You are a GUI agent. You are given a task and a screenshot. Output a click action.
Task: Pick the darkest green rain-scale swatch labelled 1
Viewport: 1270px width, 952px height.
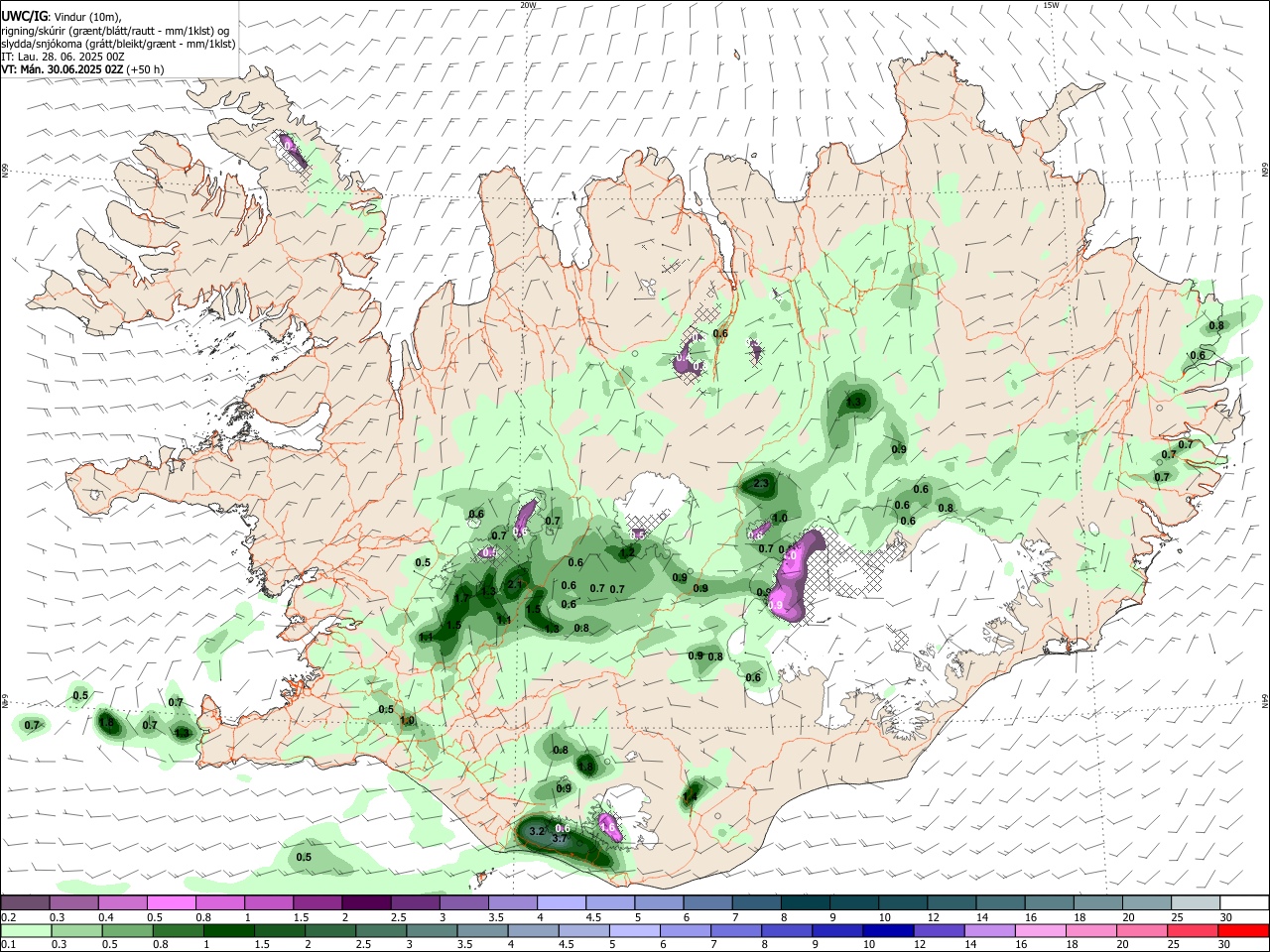pos(228,930)
